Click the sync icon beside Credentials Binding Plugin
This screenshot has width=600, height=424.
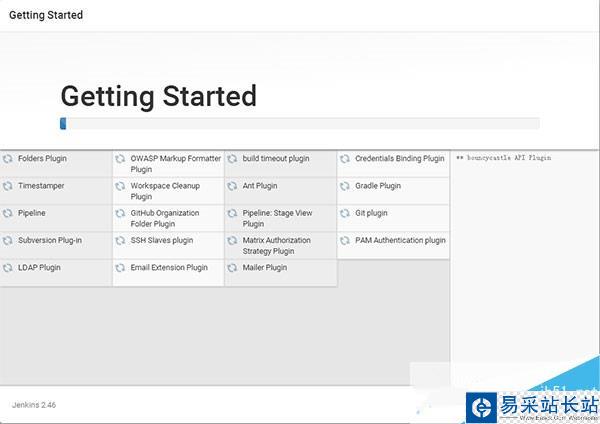pyautogui.click(x=345, y=159)
